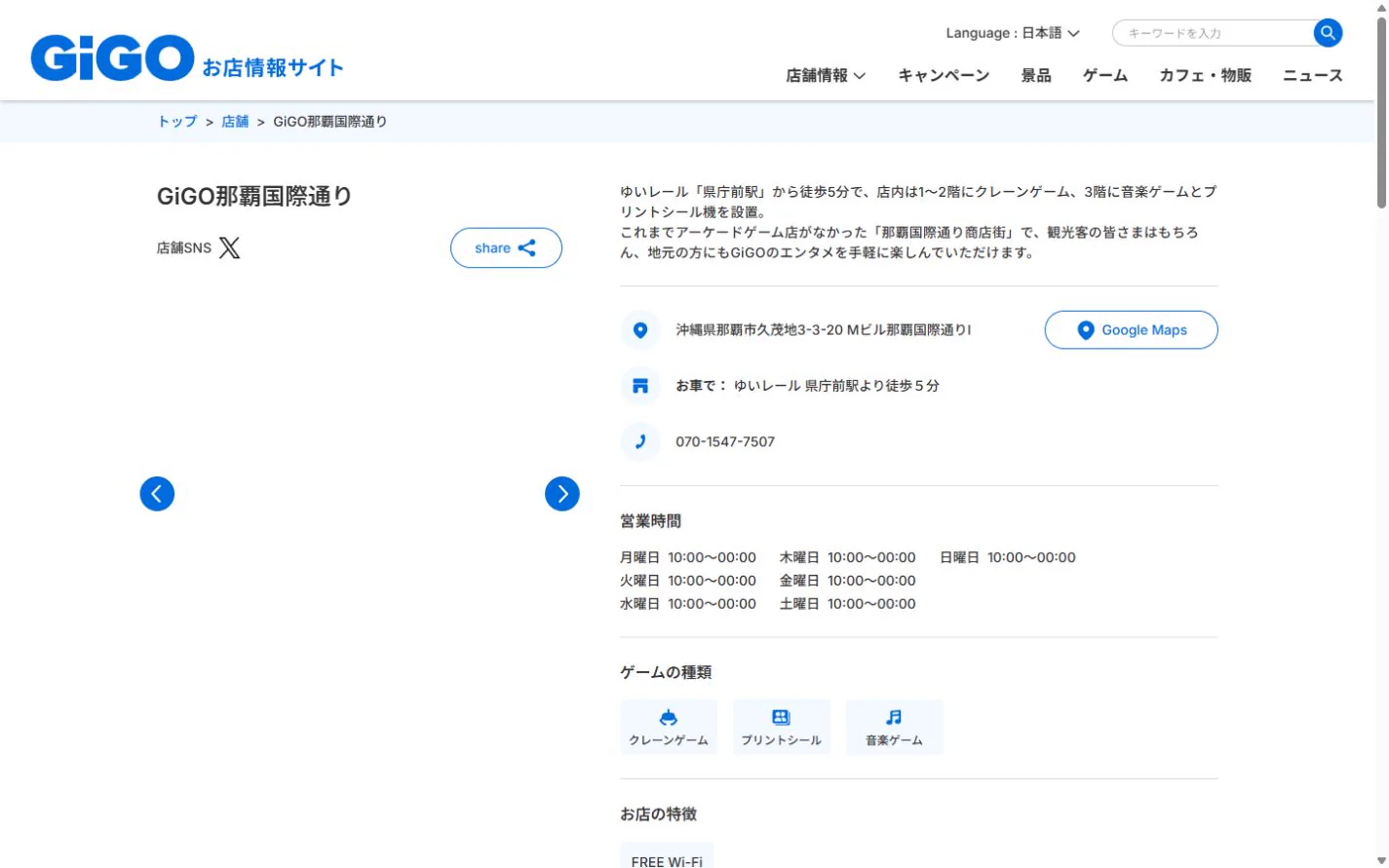Click the train station icon next to the access info
Image resolution: width=1389 pixels, height=868 pixels.
[x=640, y=386]
